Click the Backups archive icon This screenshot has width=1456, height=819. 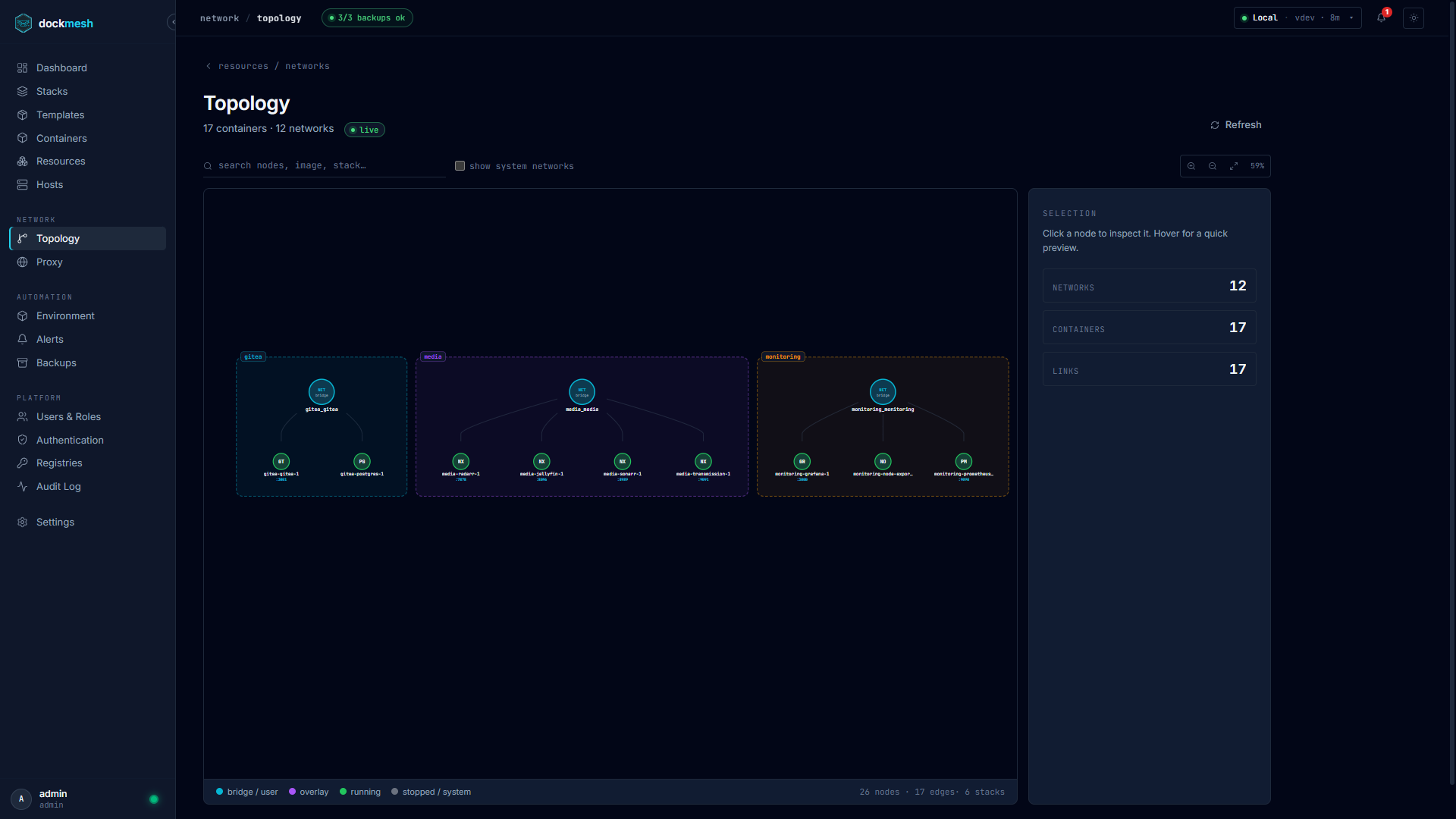click(x=23, y=362)
